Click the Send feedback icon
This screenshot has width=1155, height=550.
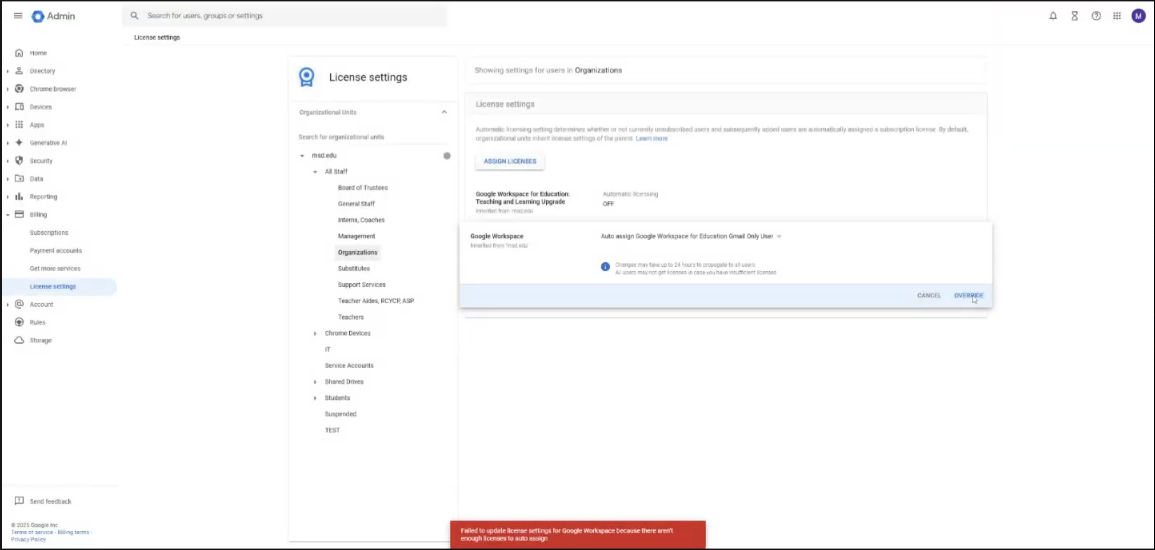[x=19, y=501]
